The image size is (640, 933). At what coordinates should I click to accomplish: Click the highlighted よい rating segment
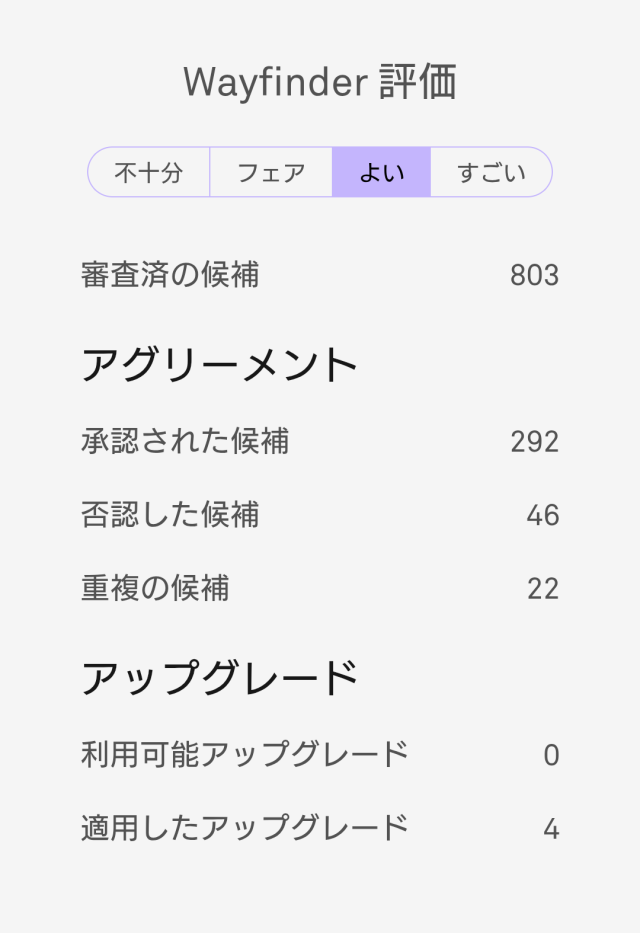(381, 173)
